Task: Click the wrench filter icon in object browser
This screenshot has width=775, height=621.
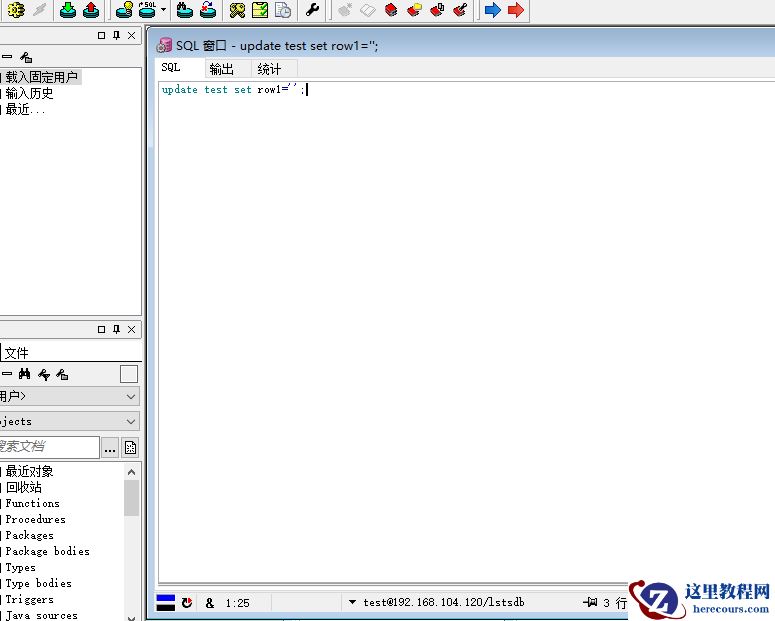Action: 44,374
